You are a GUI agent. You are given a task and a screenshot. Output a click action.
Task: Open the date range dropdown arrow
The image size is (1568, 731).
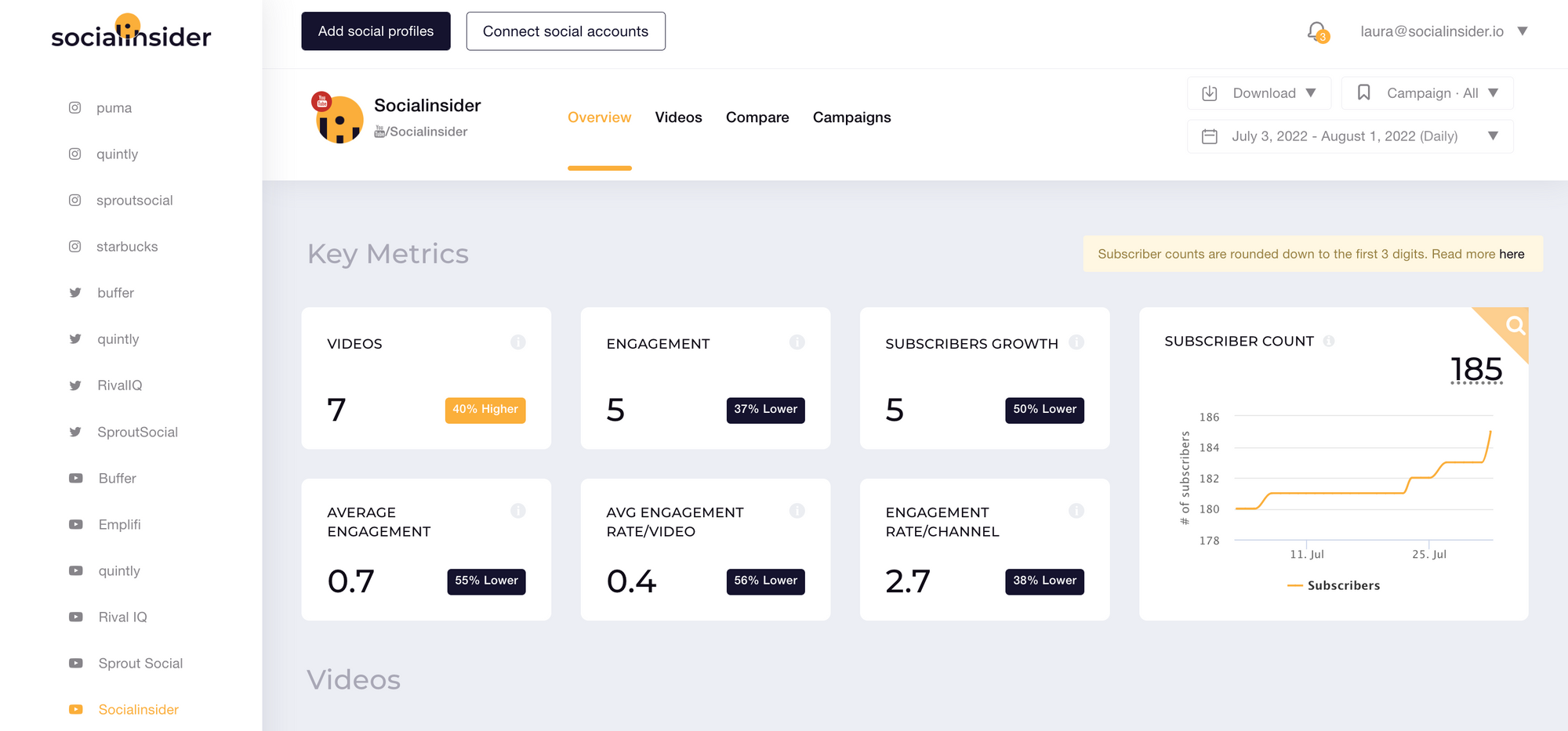(x=1494, y=136)
